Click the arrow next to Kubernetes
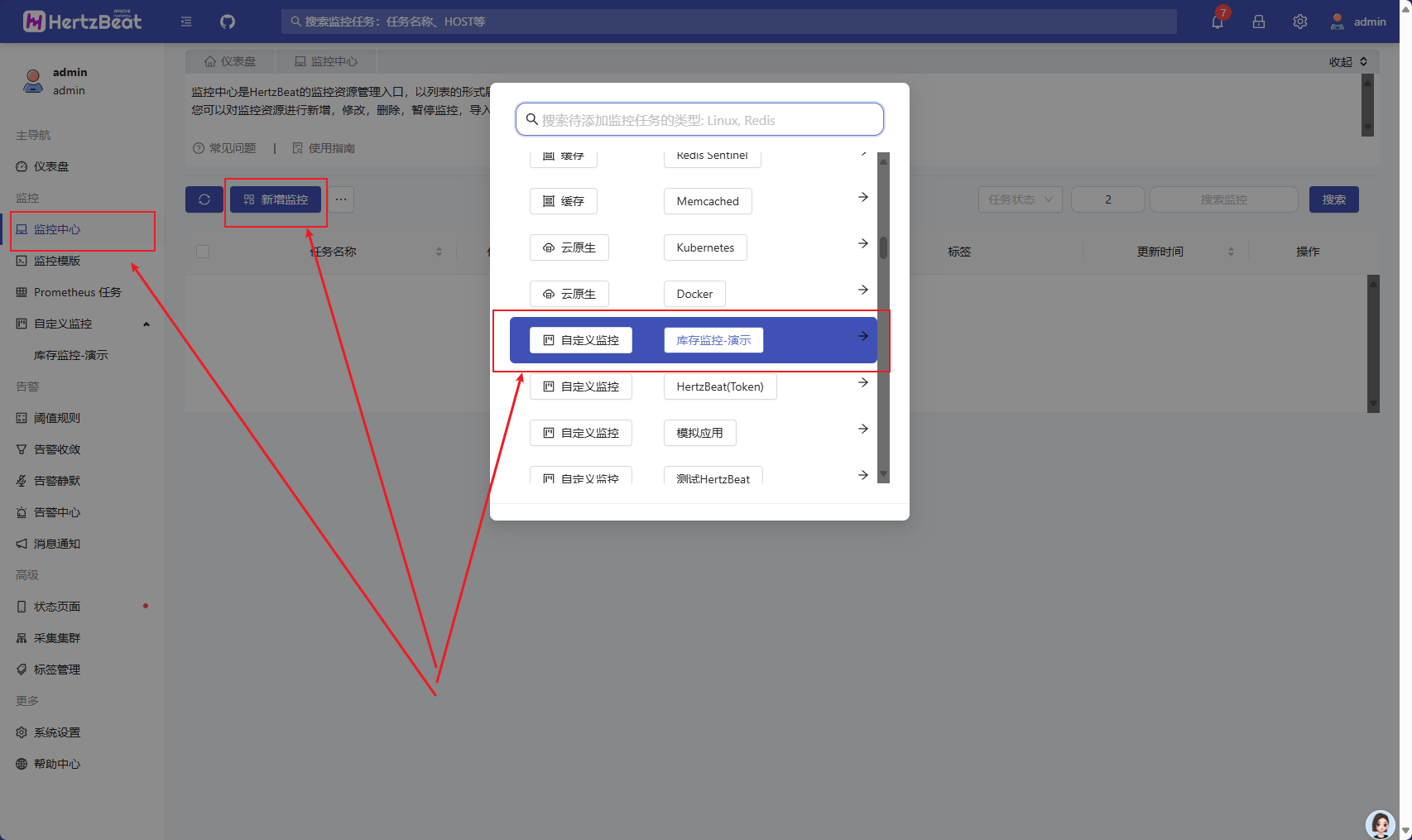This screenshot has width=1412, height=840. click(862, 243)
